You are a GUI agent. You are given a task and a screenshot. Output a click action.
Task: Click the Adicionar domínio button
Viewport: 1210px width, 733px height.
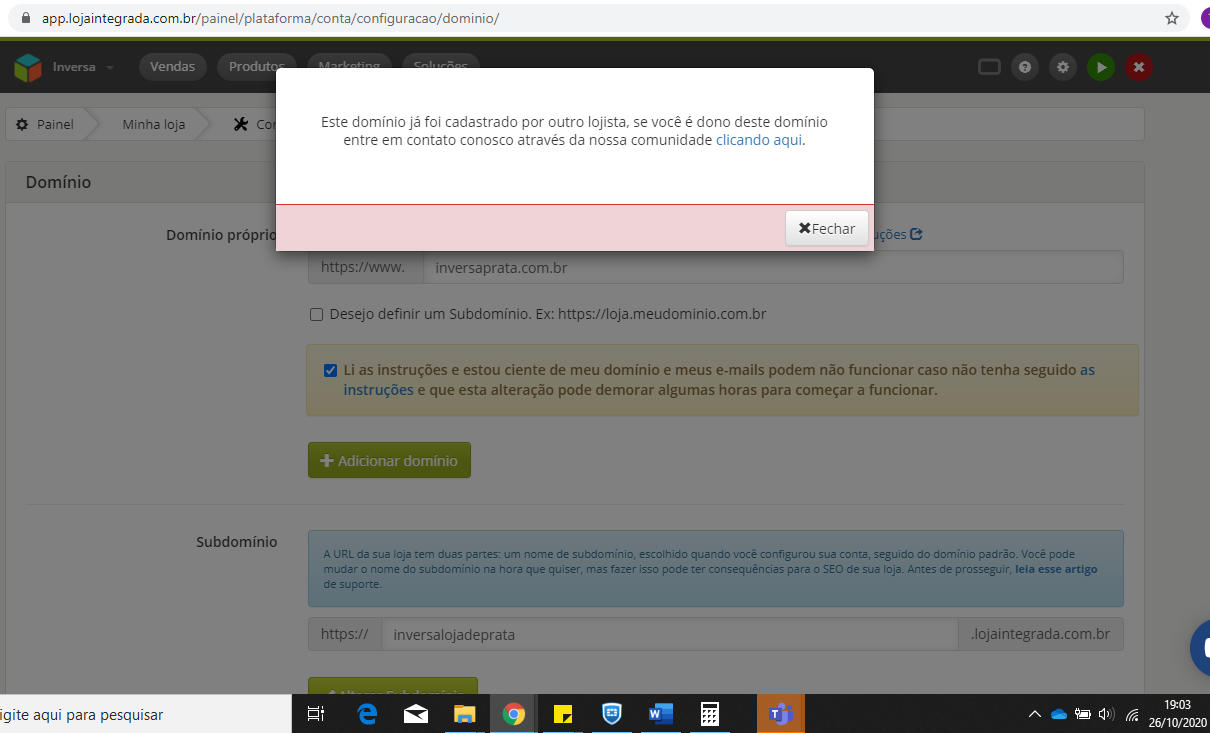pyautogui.click(x=389, y=460)
